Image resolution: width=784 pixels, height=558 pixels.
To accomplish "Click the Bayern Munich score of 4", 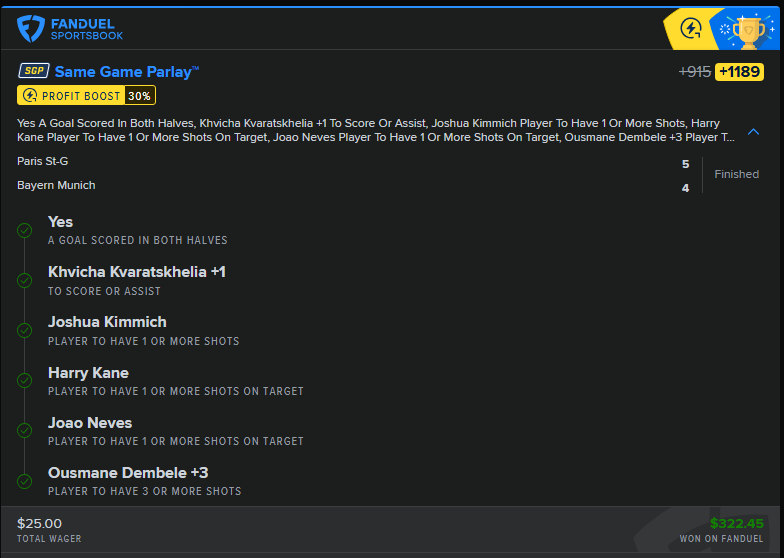I will pos(685,188).
